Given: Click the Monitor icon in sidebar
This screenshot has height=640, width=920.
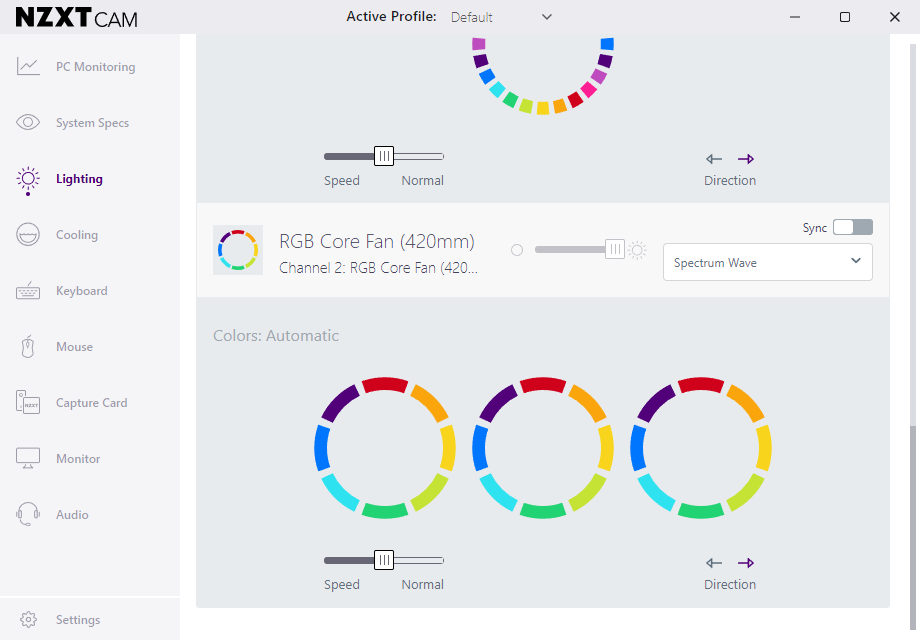Looking at the screenshot, I should coord(28,458).
